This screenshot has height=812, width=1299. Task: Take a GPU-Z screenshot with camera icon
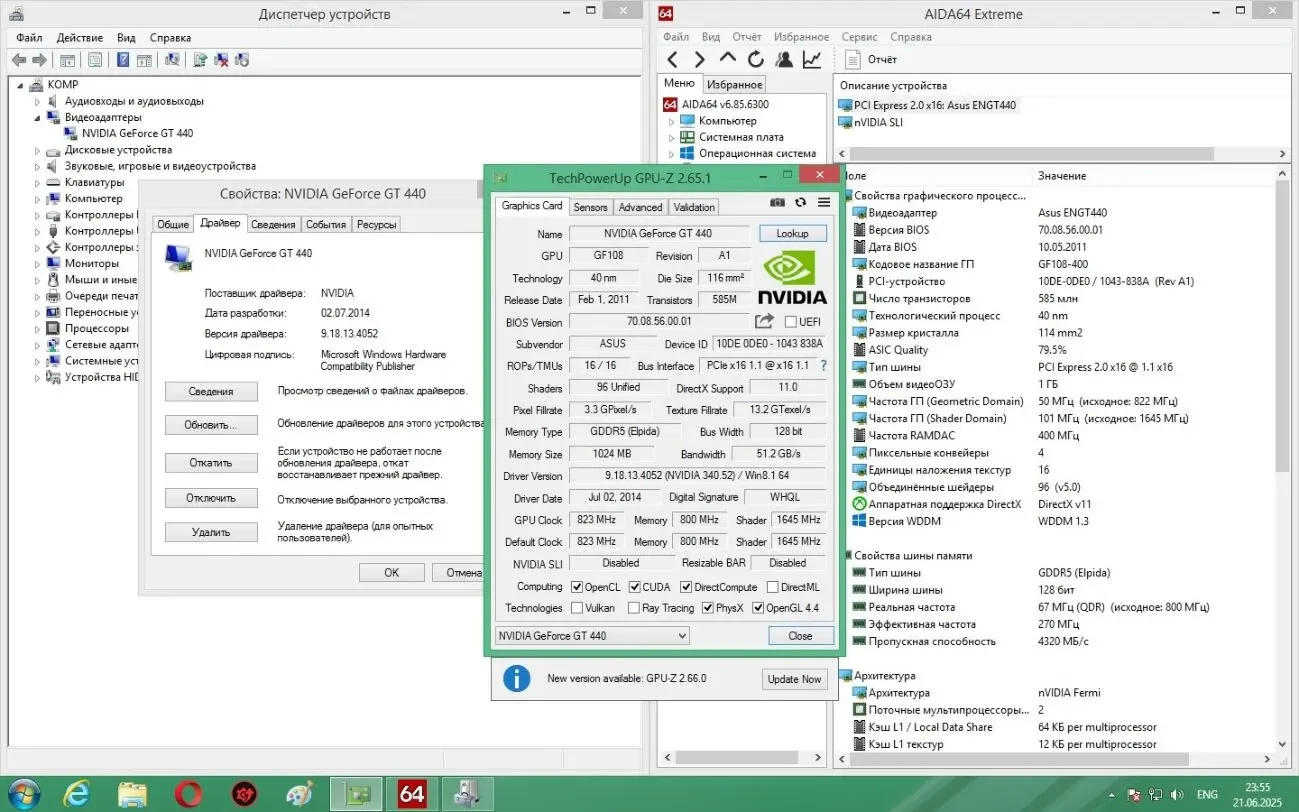777,202
